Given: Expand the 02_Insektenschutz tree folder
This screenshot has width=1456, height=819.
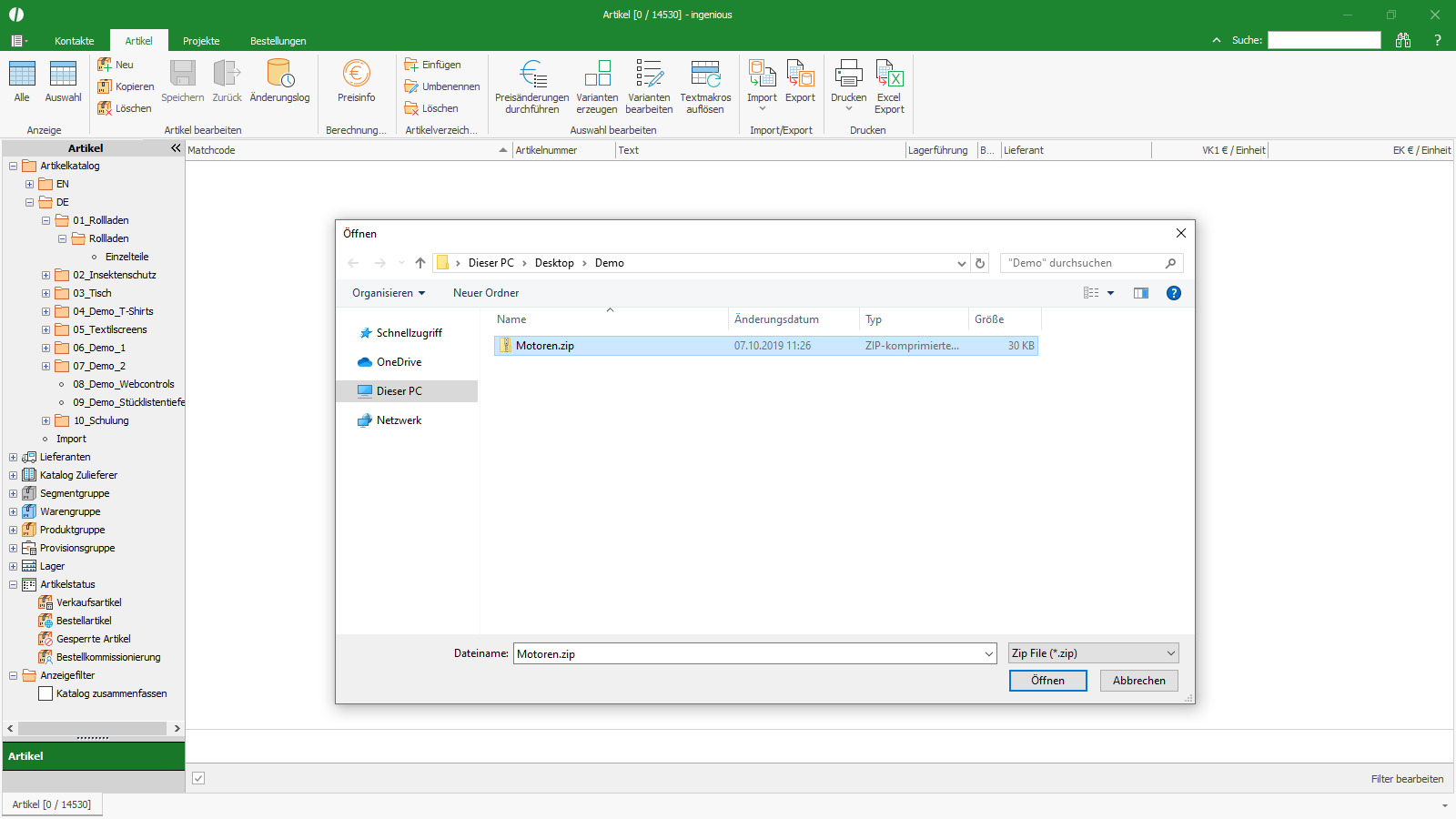Looking at the screenshot, I should 45,275.
